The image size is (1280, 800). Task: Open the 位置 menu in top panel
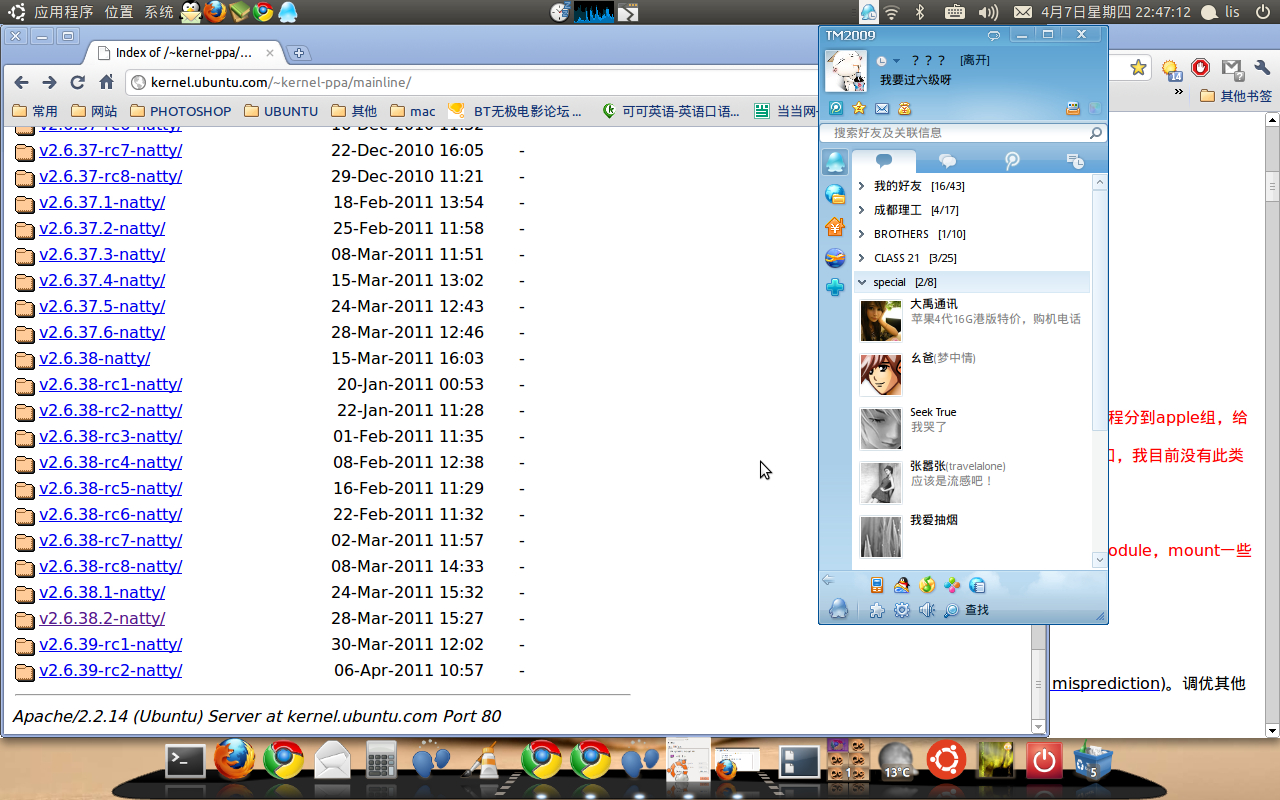point(119,12)
